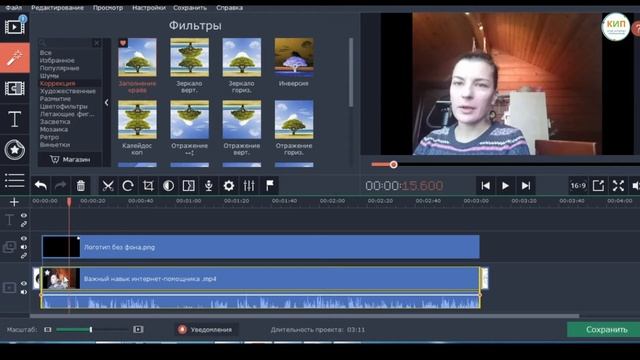Add a new track with plus icon

pyautogui.click(x=14, y=202)
